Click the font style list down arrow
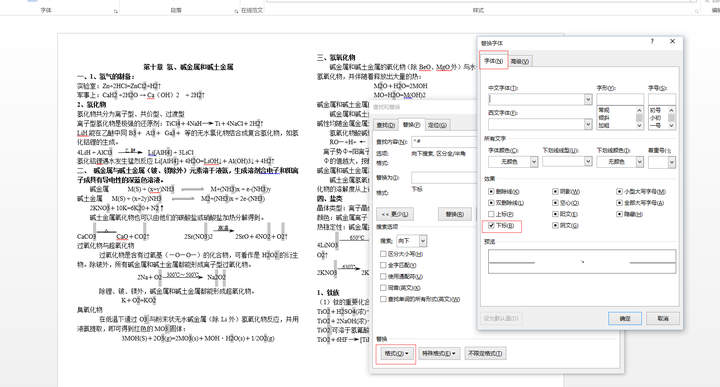The image size is (720, 387). tap(639, 125)
